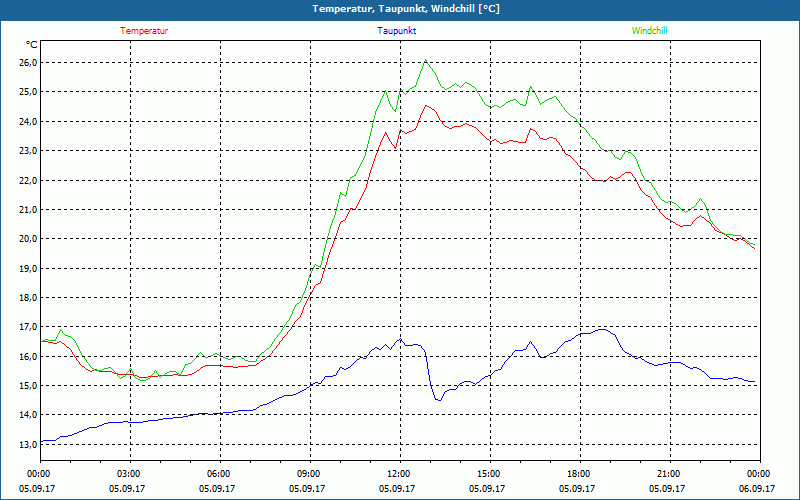Click the 09:00 time axis label
The image size is (800, 500).
click(x=310, y=473)
